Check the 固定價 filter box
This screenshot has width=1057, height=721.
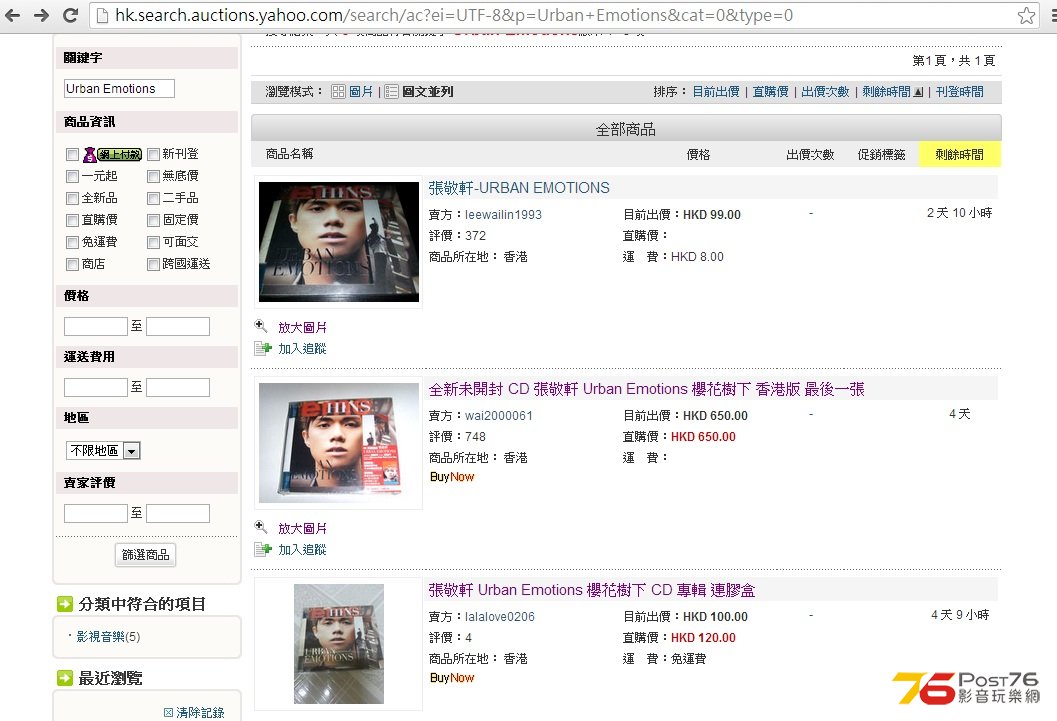coord(154,220)
